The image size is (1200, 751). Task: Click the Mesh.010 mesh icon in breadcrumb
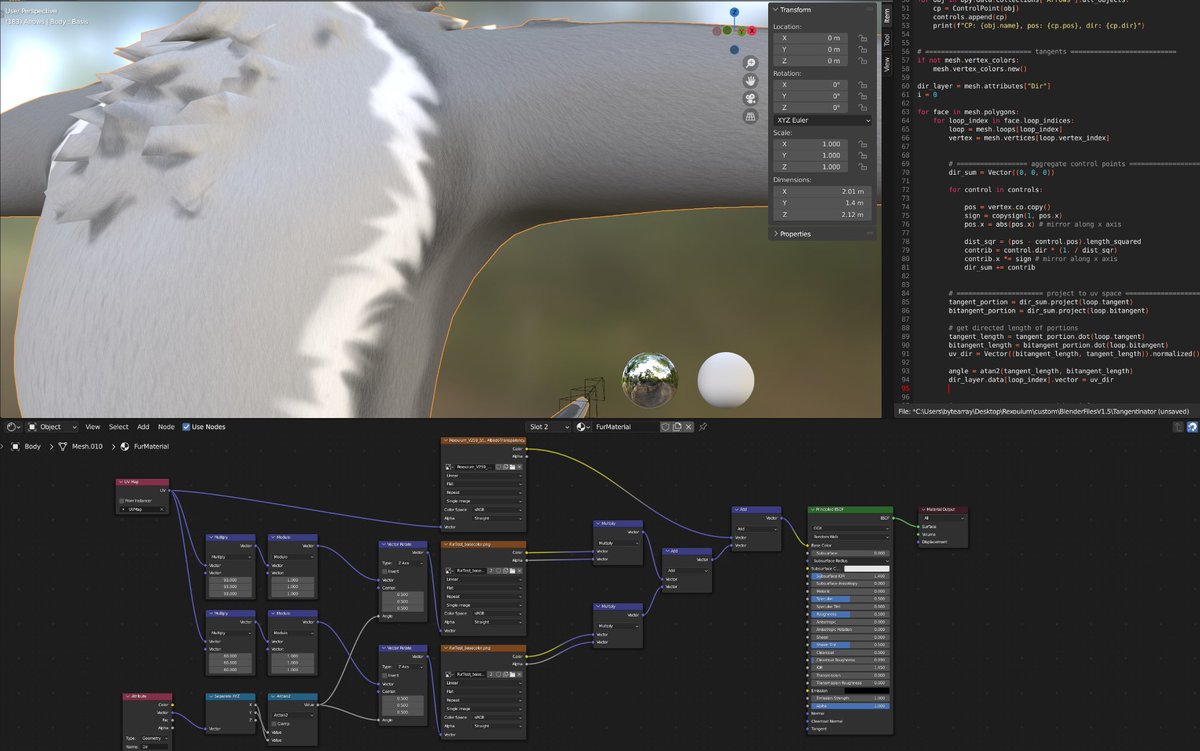[62, 446]
